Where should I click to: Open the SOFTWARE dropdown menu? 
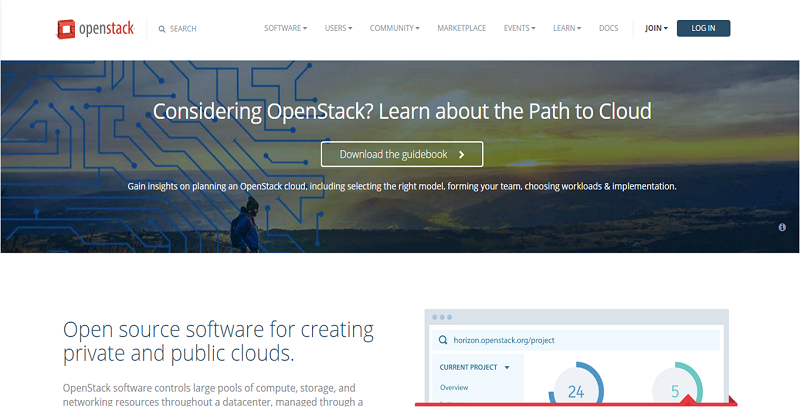[x=285, y=28]
